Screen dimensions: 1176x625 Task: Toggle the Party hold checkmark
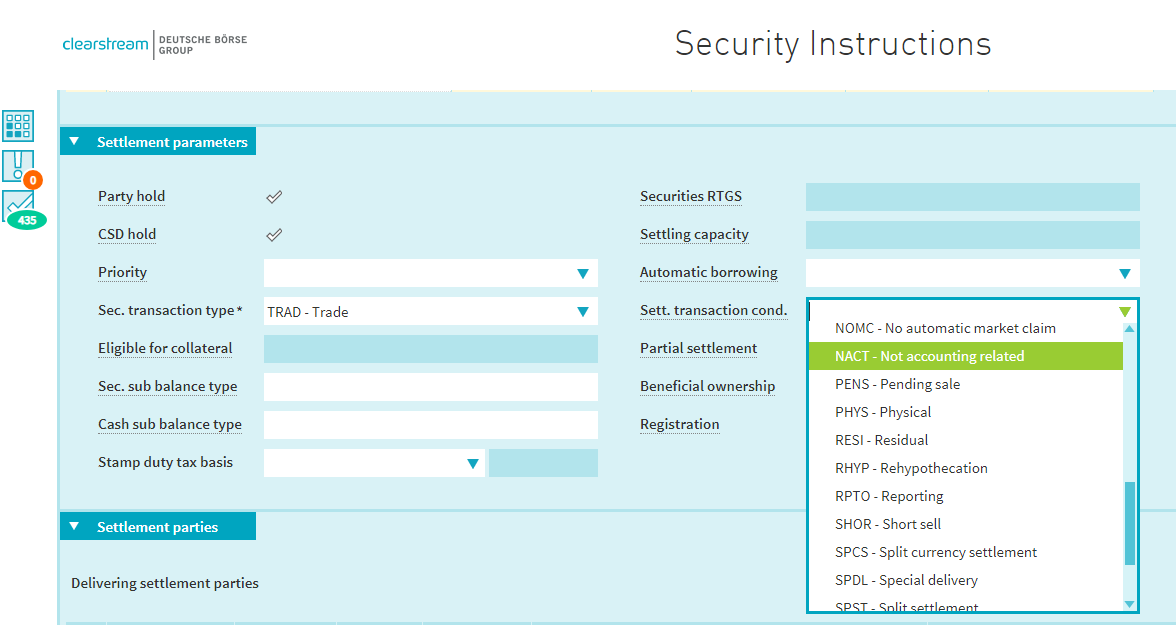(274, 197)
